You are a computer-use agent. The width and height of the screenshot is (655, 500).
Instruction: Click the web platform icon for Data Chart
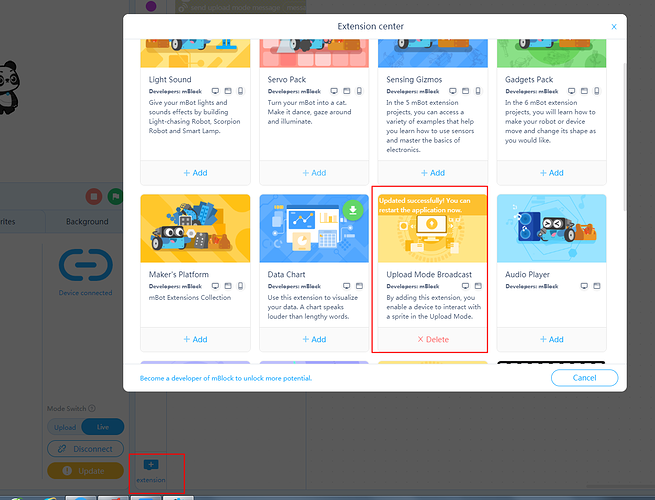coord(359,286)
